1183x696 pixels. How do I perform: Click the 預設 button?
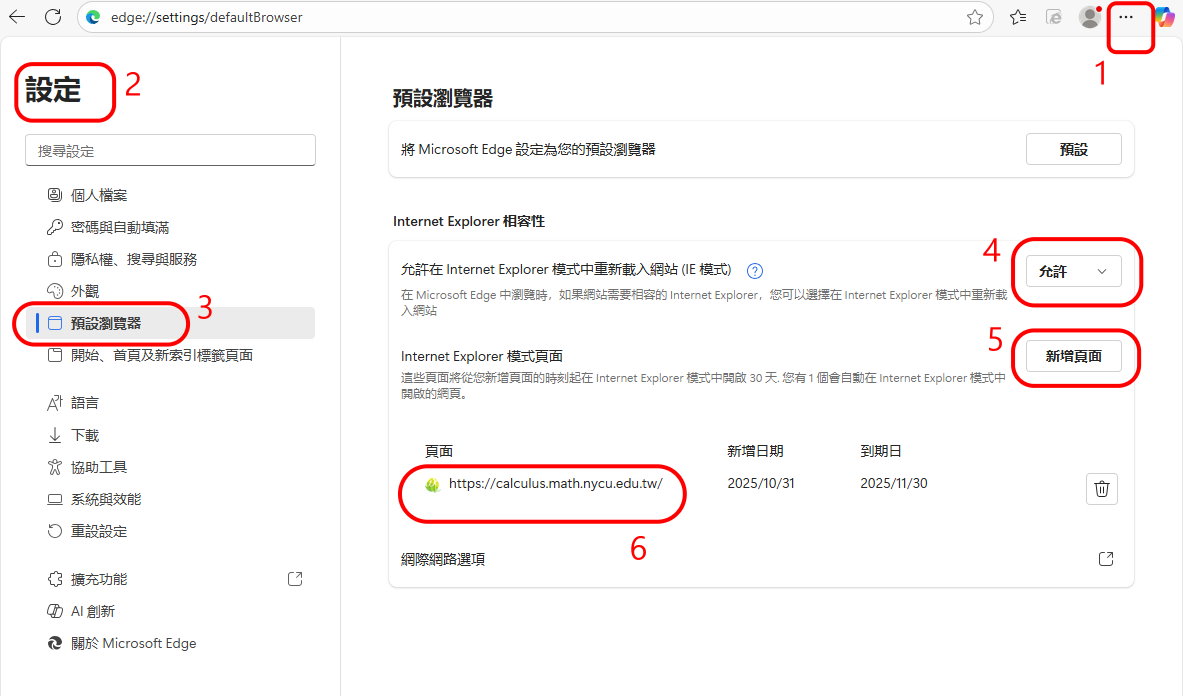(1073, 149)
